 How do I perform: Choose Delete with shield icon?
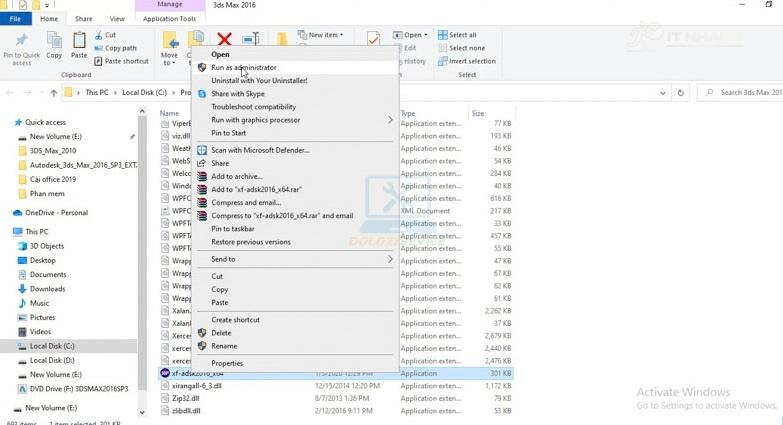coord(295,333)
